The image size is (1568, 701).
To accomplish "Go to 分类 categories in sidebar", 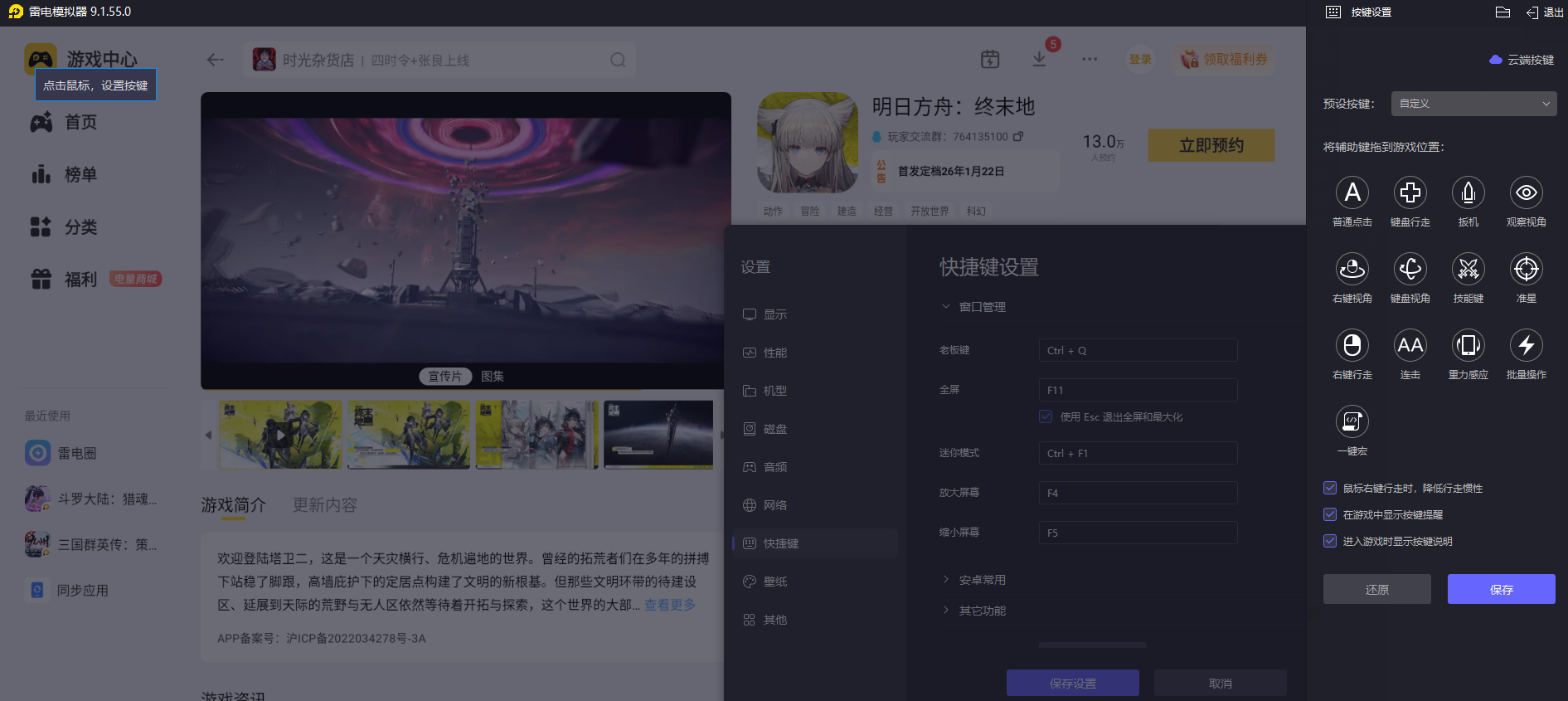I will (x=64, y=227).
